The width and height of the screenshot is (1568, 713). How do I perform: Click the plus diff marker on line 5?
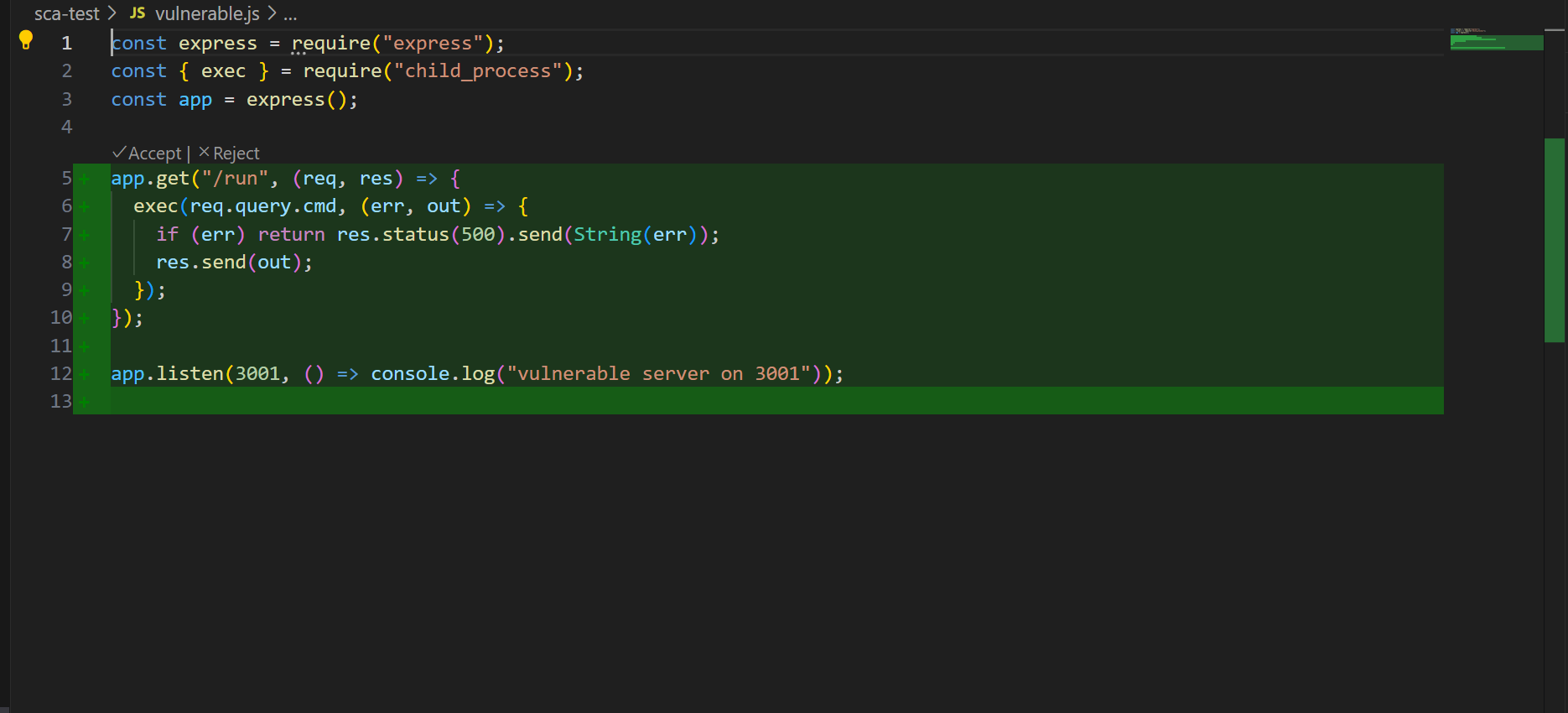click(84, 179)
